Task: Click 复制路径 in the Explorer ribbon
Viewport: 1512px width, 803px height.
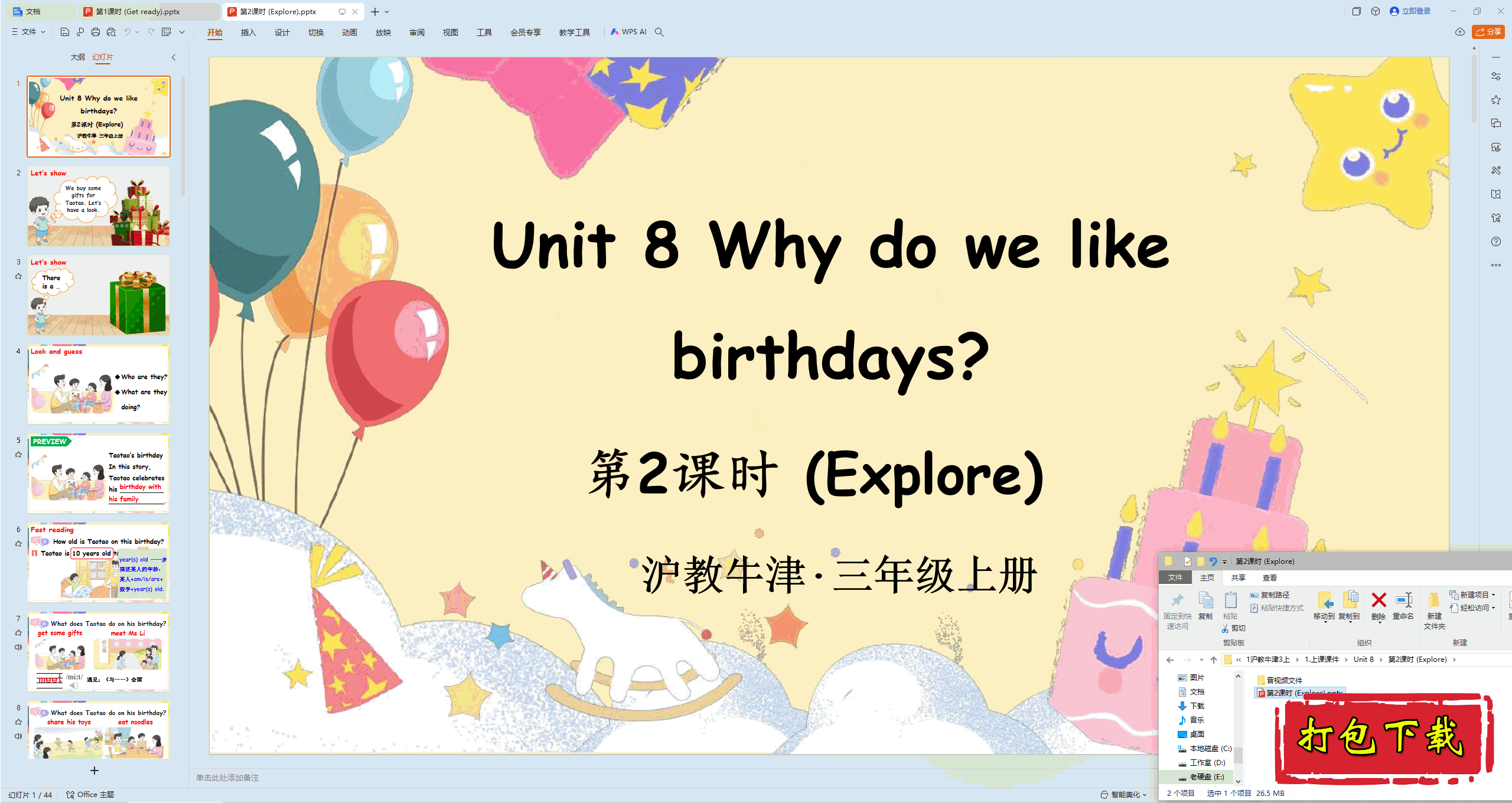Action: (1270, 595)
